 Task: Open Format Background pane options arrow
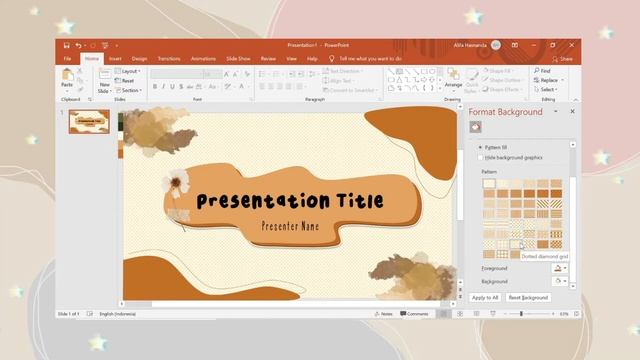click(x=556, y=111)
